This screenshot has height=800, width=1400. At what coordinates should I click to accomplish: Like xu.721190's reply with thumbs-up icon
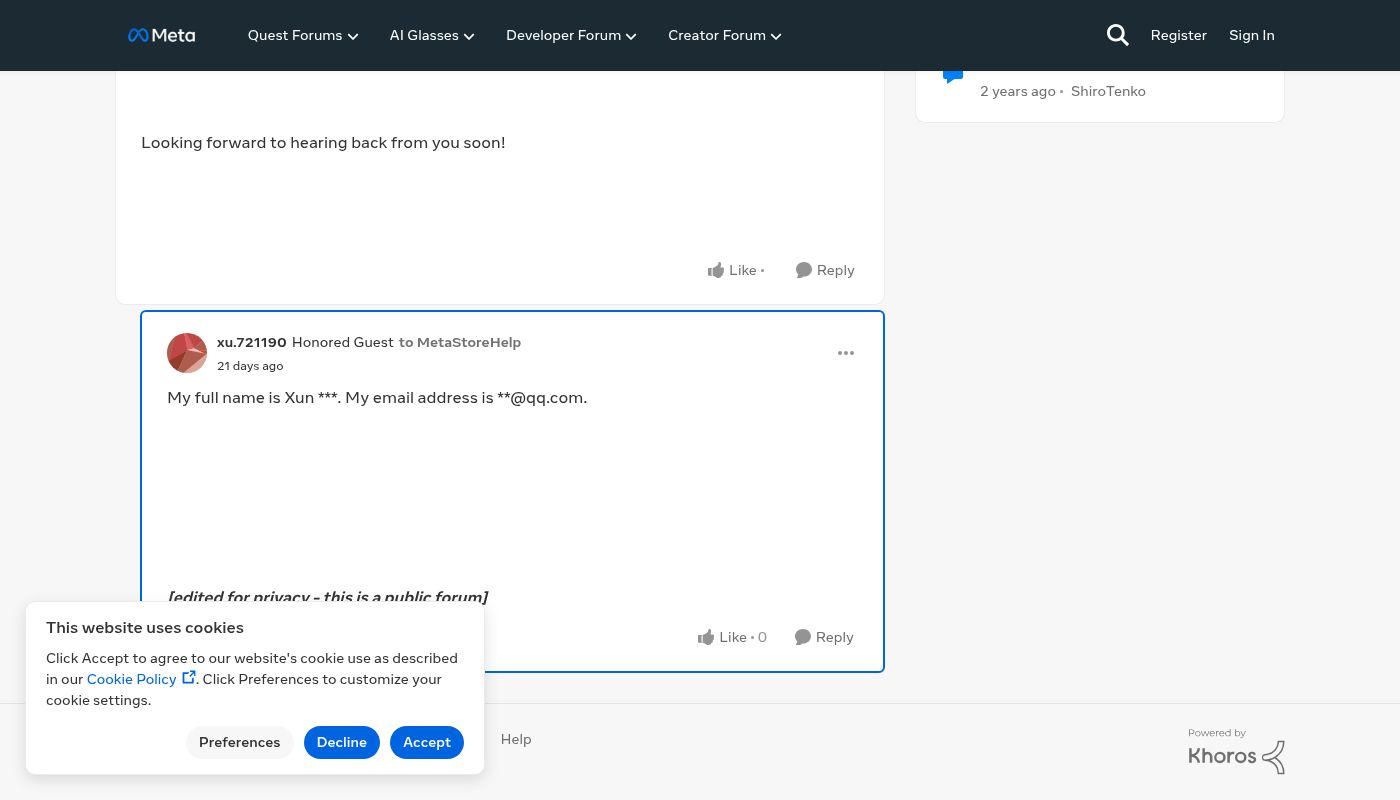722,637
